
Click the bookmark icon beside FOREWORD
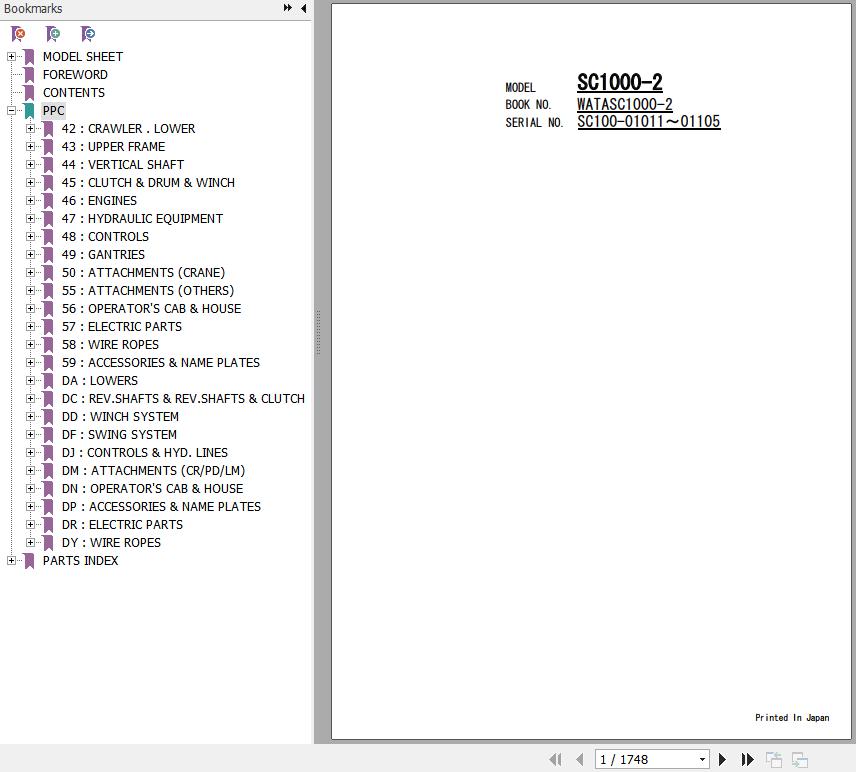[x=29, y=75]
